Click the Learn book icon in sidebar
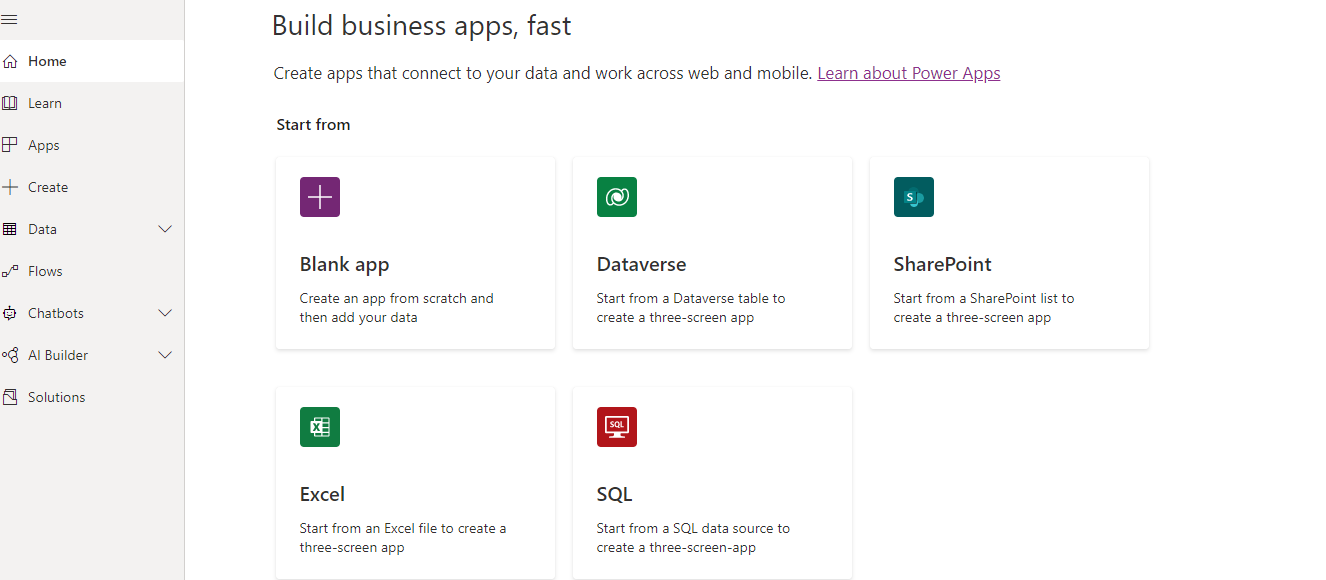This screenshot has width=1326, height=580. click(x=10, y=103)
